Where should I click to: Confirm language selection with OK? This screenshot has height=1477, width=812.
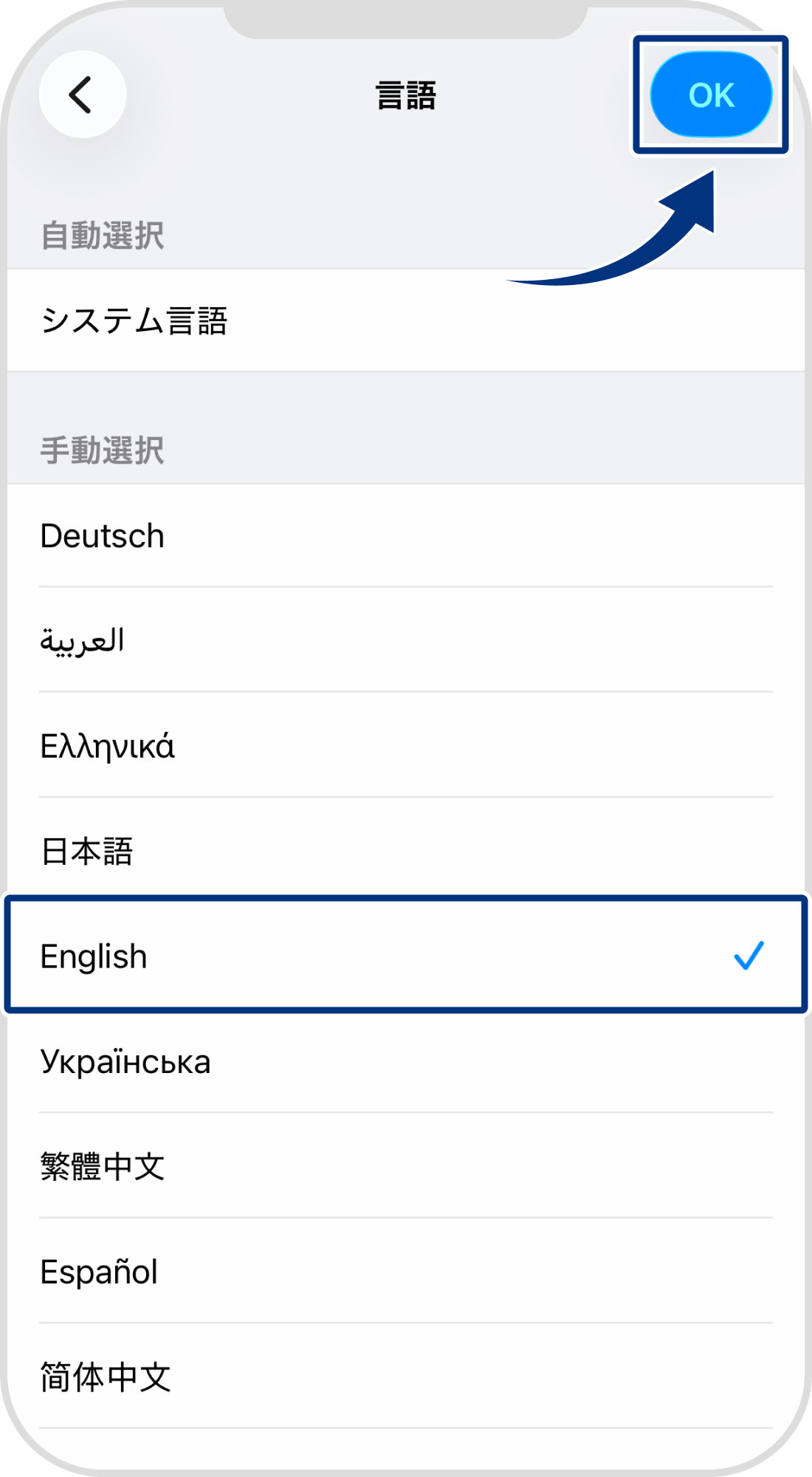click(x=711, y=95)
